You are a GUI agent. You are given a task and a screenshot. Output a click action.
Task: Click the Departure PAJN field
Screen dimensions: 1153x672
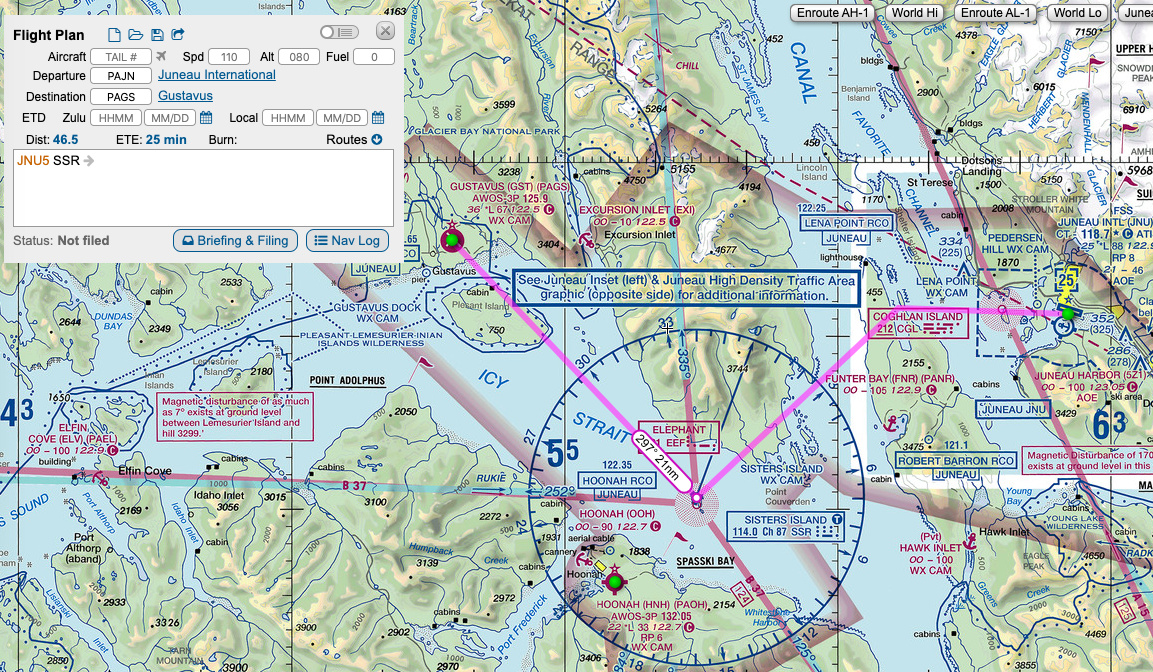click(121, 76)
